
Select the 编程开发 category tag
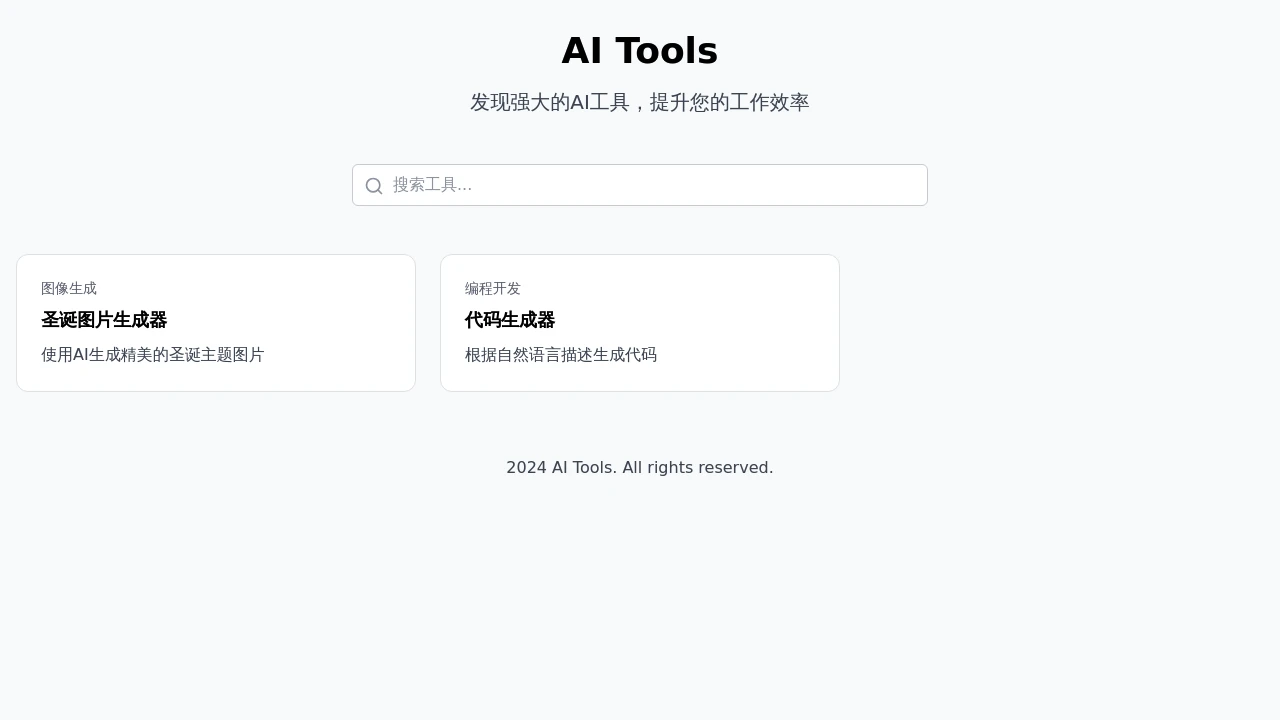492,289
